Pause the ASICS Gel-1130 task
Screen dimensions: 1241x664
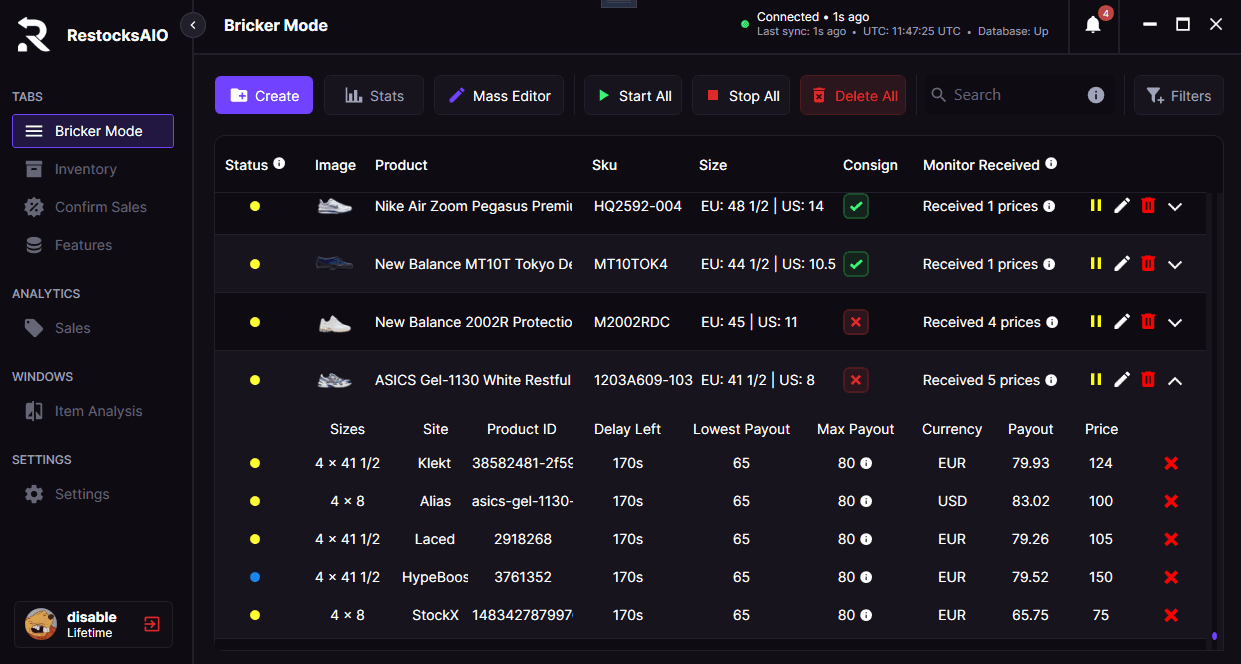pos(1096,380)
